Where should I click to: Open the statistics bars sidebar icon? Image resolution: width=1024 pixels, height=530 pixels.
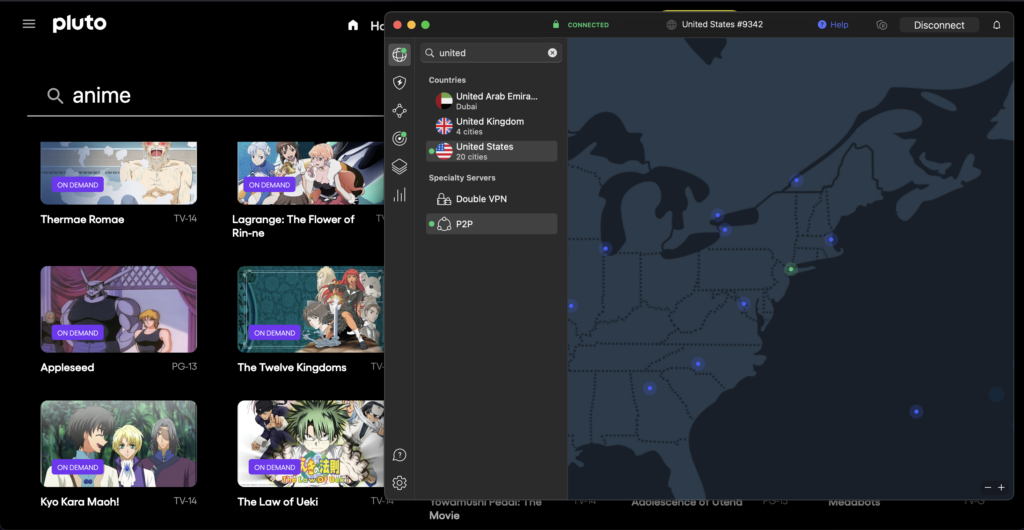[400, 195]
